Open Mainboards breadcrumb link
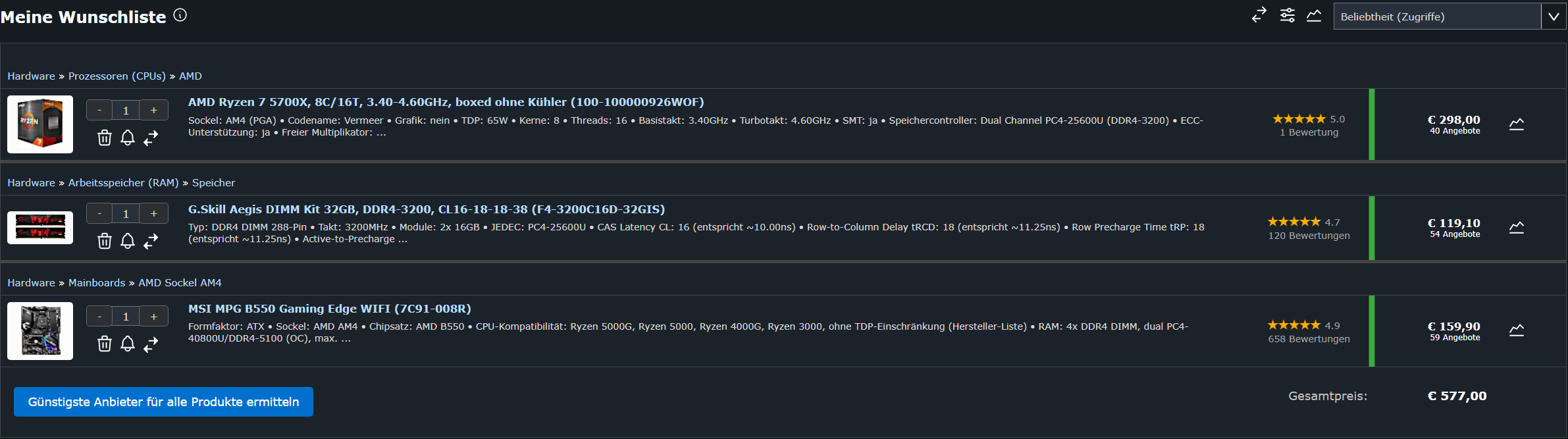The width and height of the screenshot is (1568, 439). [x=97, y=283]
